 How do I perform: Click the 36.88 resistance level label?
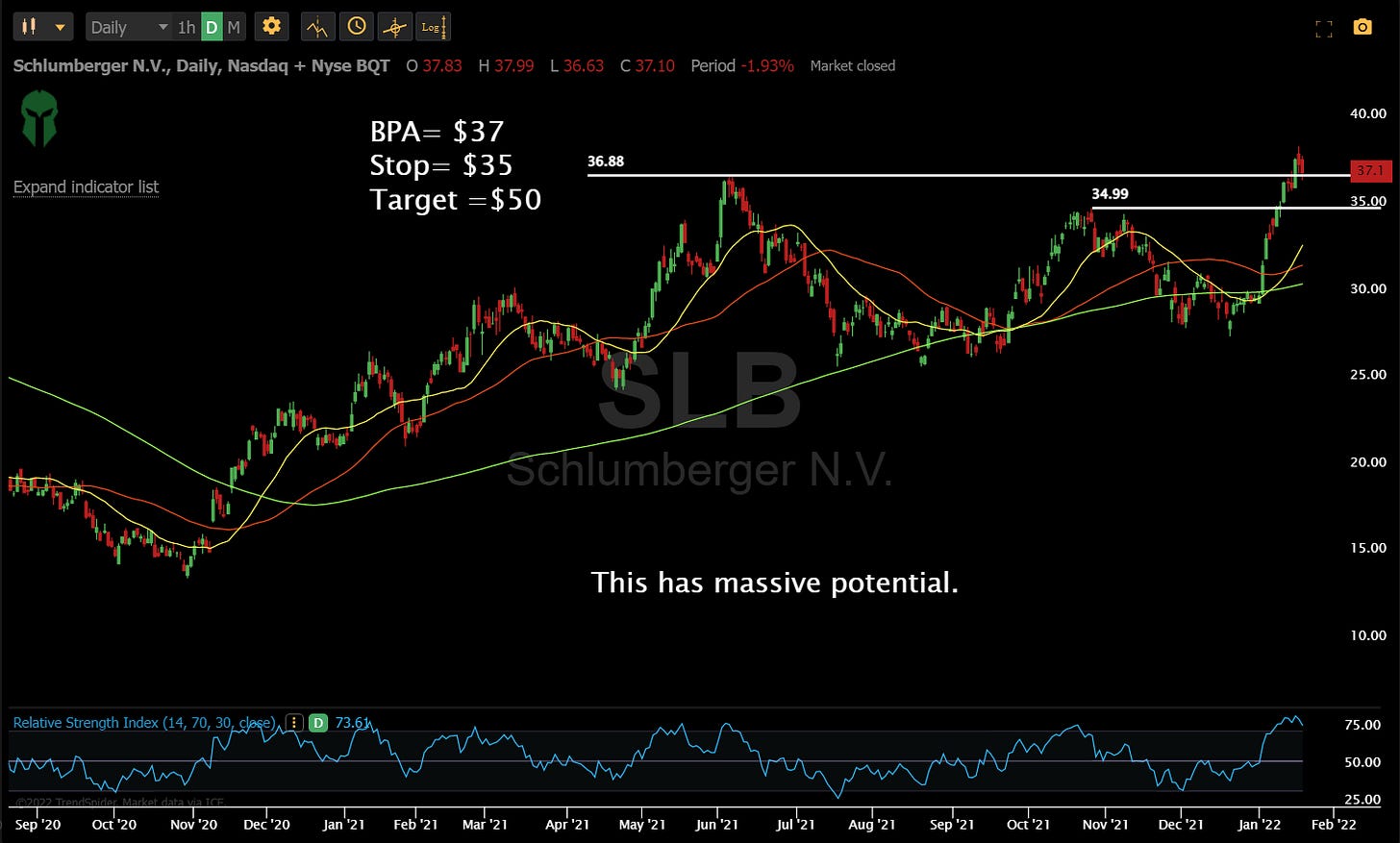click(606, 161)
